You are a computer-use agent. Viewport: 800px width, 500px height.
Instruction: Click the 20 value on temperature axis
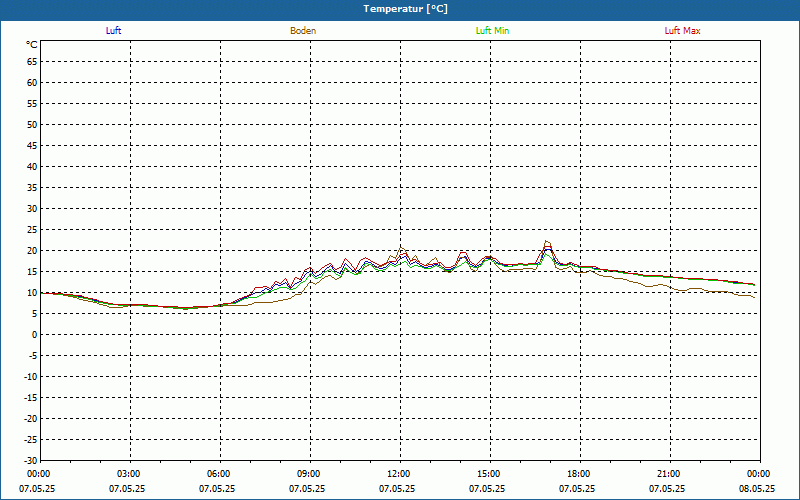[x=32, y=251]
